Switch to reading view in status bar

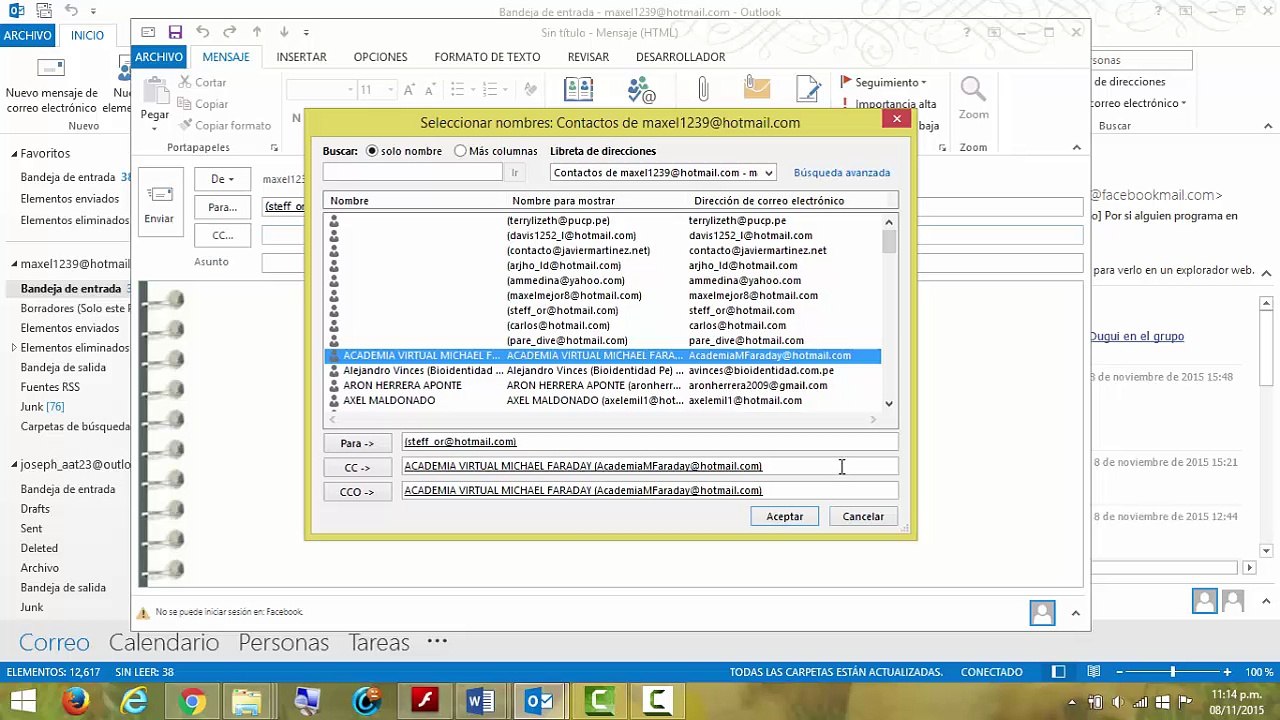click(x=1094, y=672)
